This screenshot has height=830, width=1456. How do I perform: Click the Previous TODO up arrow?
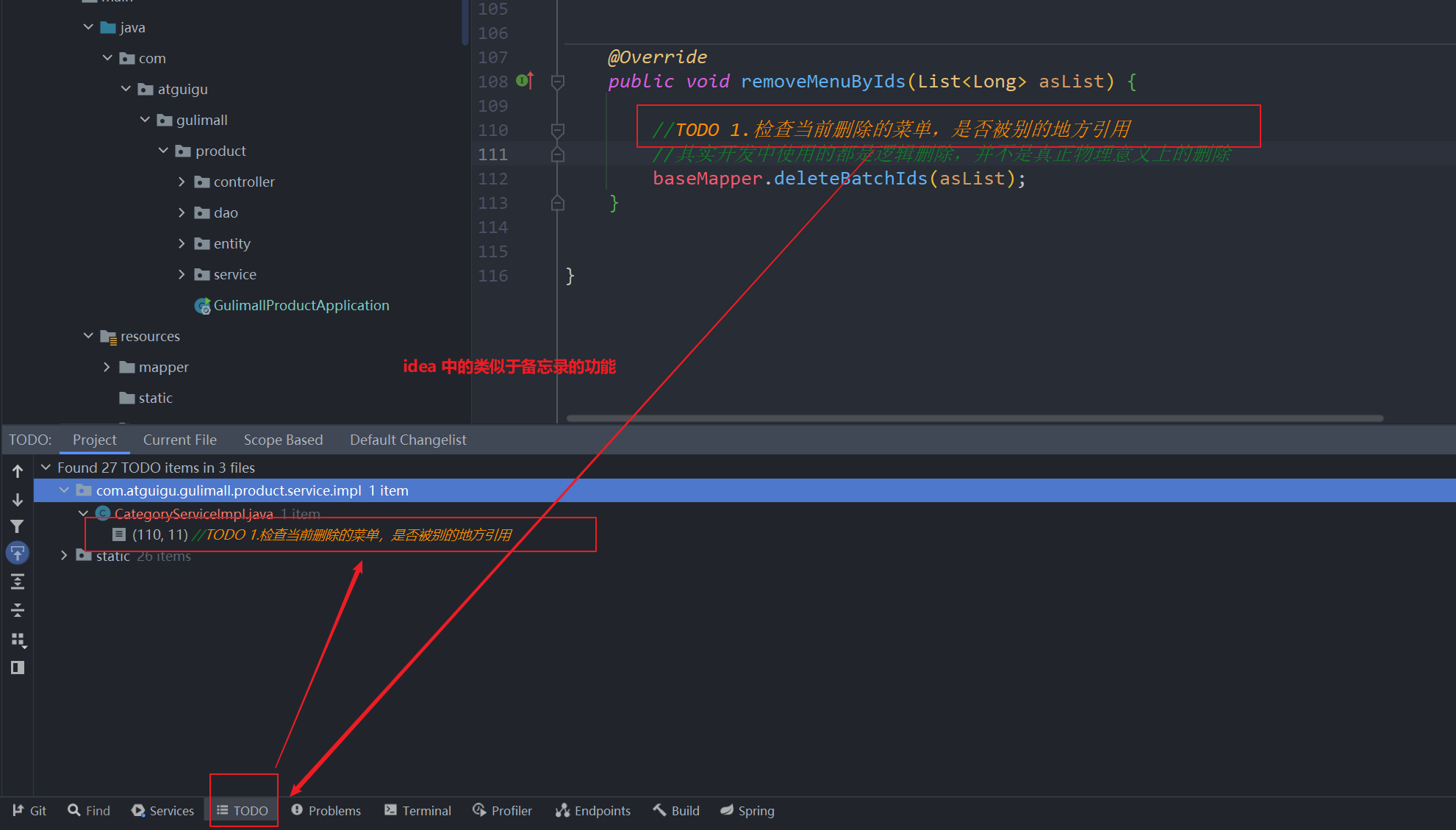click(x=18, y=471)
